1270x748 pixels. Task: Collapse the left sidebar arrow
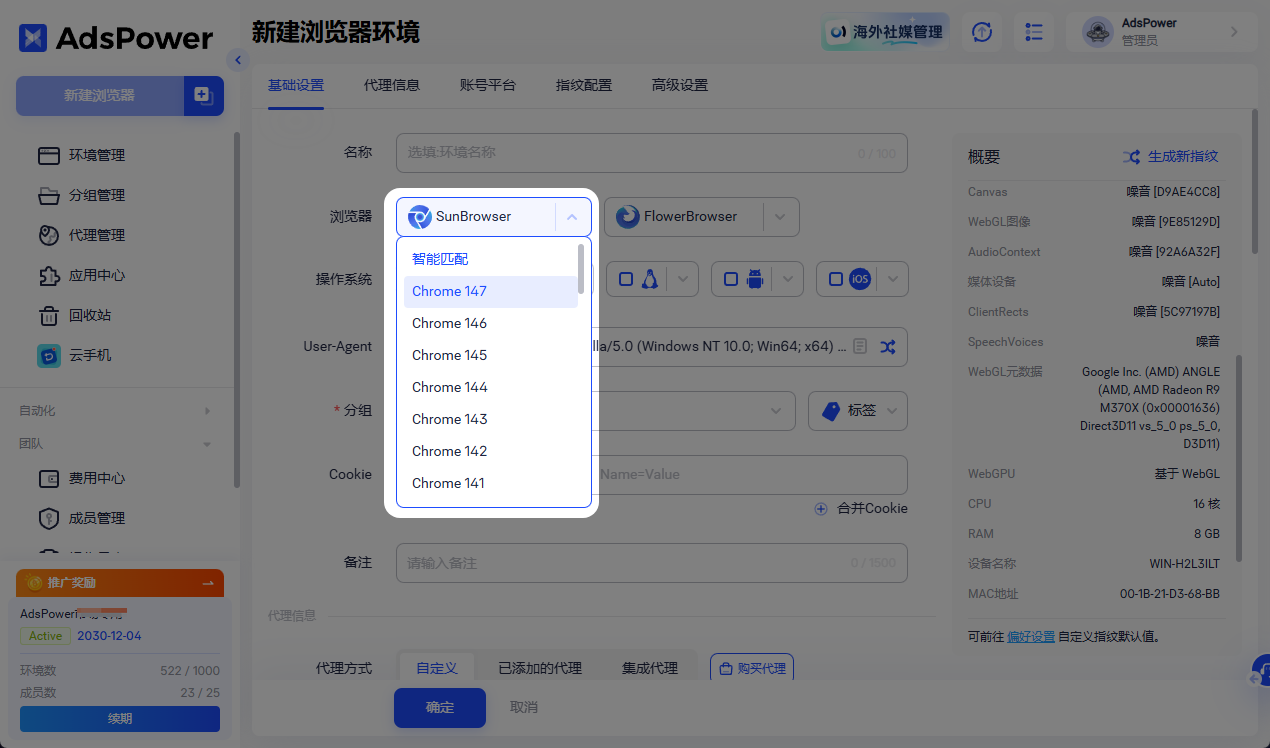[x=237, y=60]
